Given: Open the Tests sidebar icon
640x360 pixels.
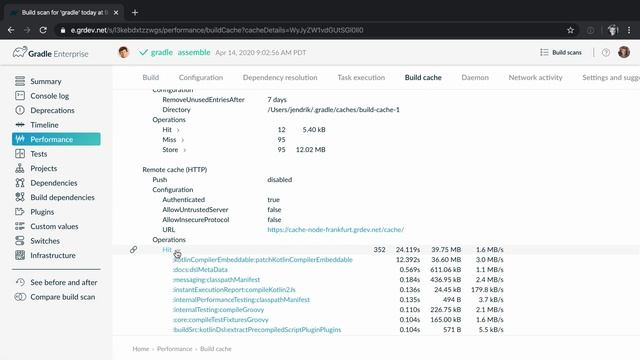Looking at the screenshot, I should tap(20, 153).
